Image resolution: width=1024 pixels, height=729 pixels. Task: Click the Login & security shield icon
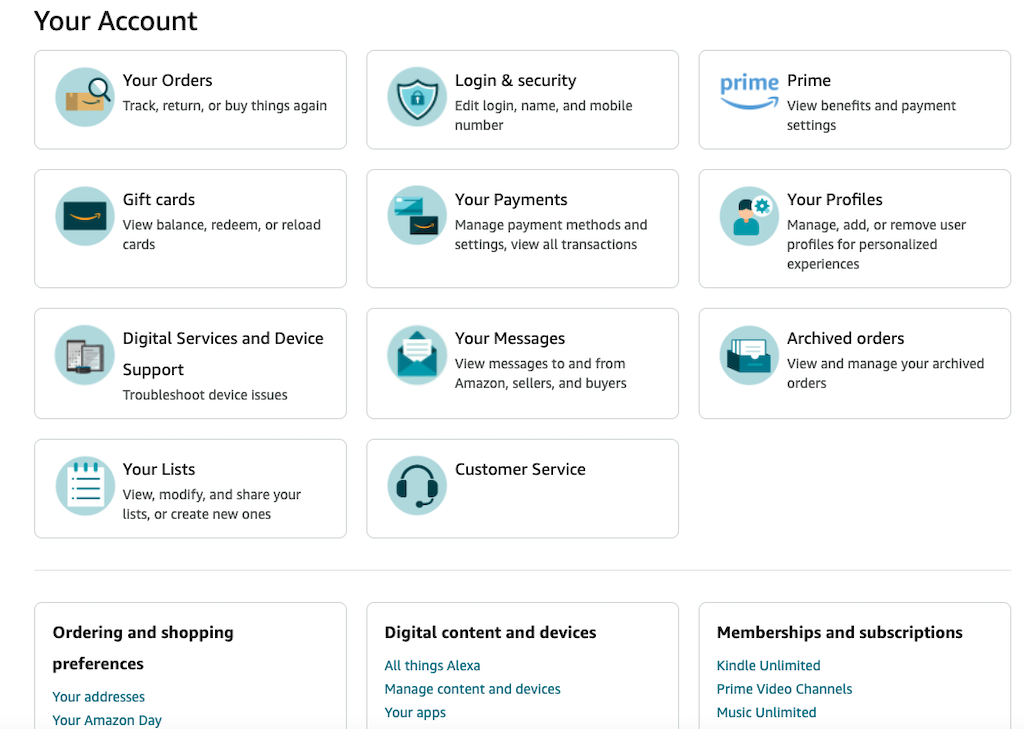pyautogui.click(x=417, y=97)
